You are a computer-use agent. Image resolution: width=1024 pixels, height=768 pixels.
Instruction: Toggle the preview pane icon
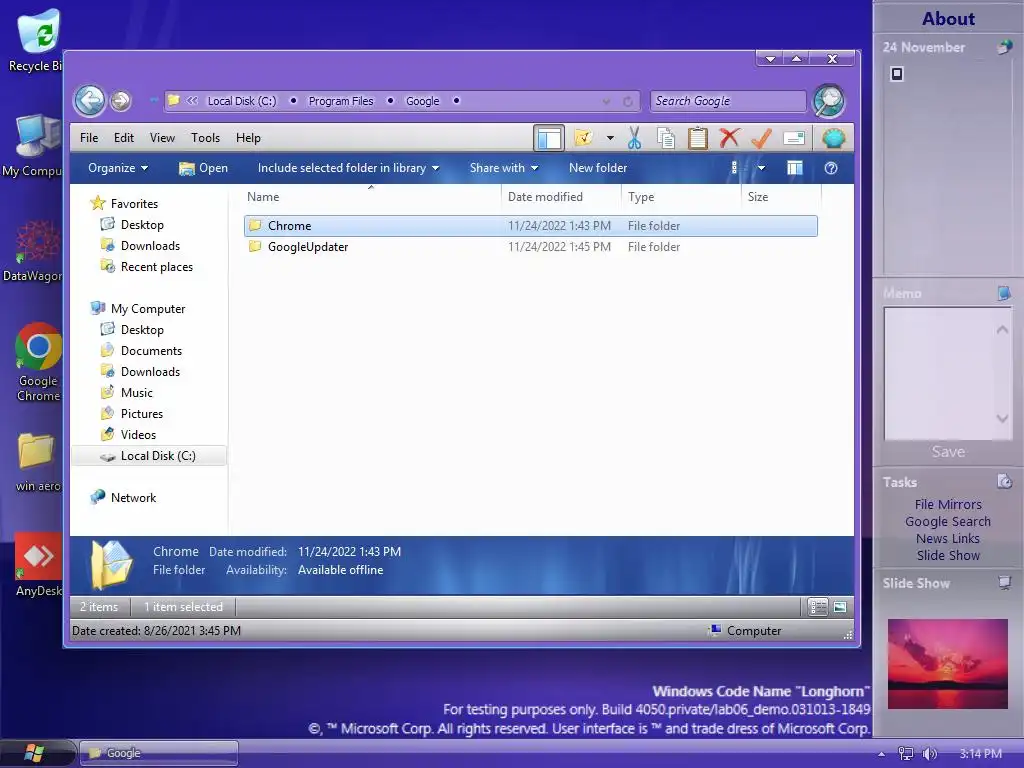tap(795, 168)
